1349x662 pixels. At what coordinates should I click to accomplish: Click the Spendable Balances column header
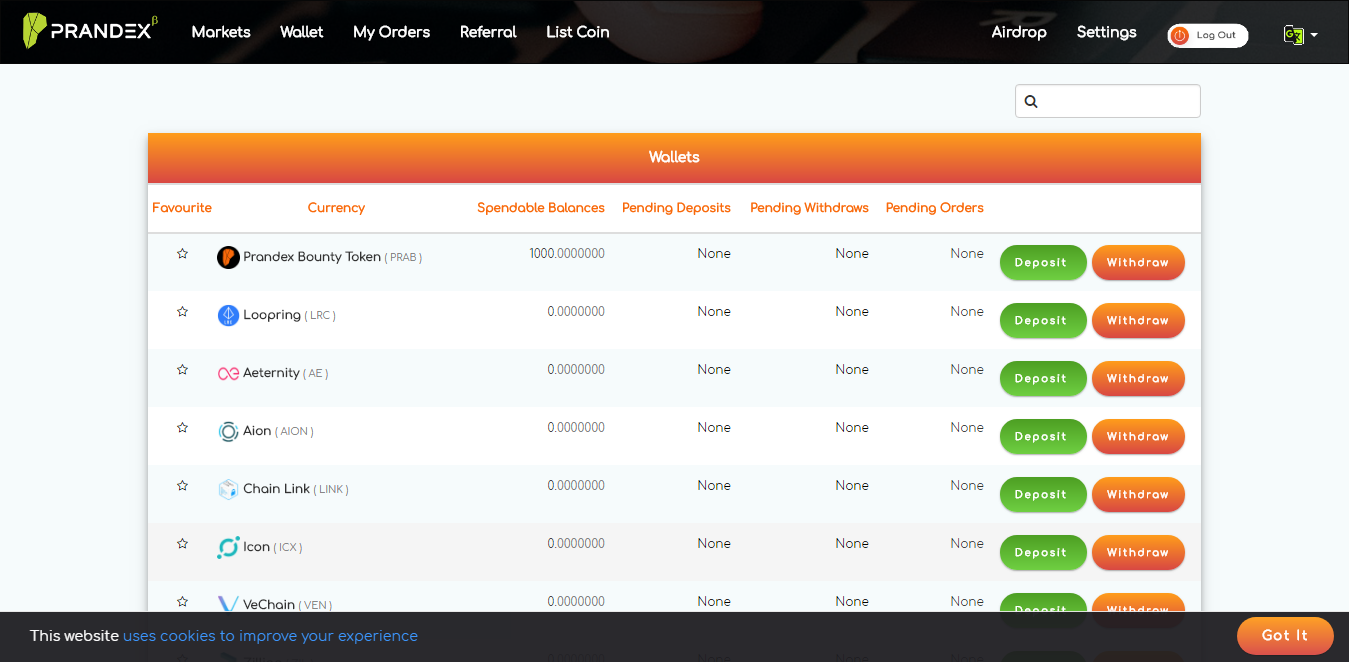click(541, 208)
